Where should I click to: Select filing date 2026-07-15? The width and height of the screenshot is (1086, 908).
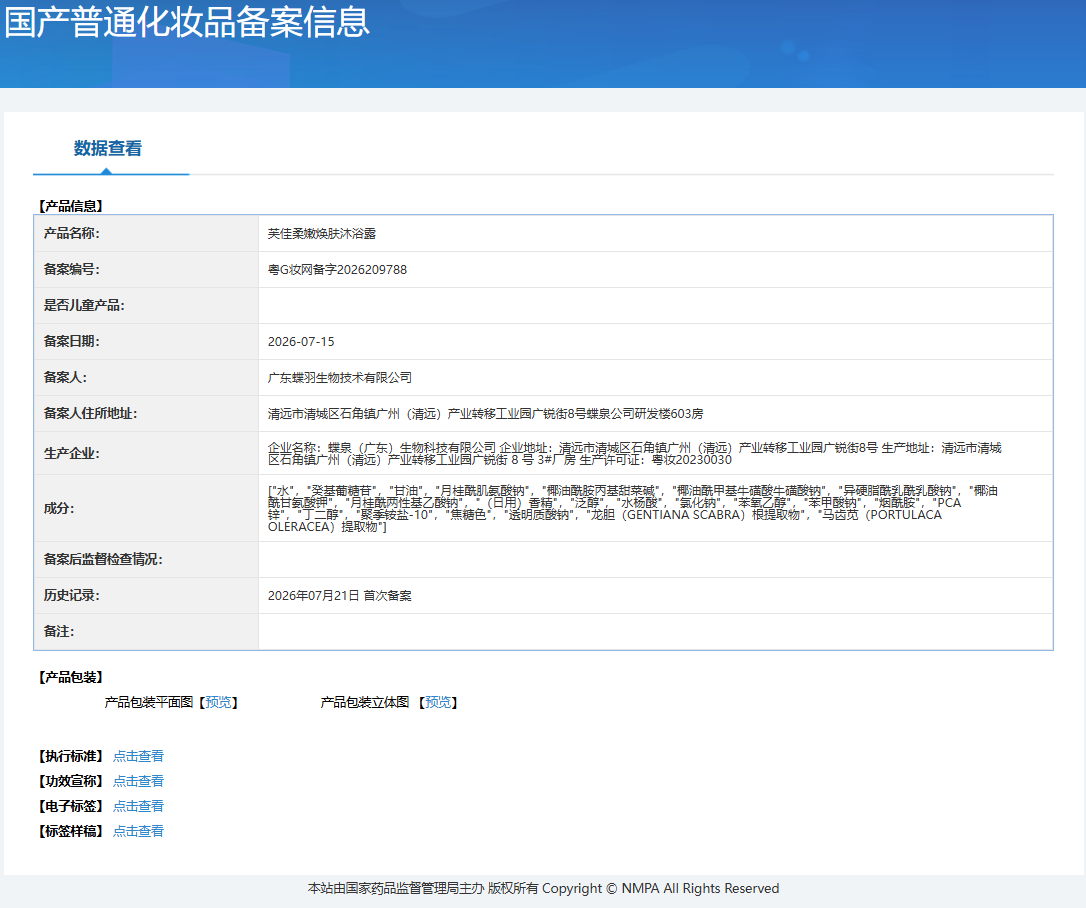[301, 342]
